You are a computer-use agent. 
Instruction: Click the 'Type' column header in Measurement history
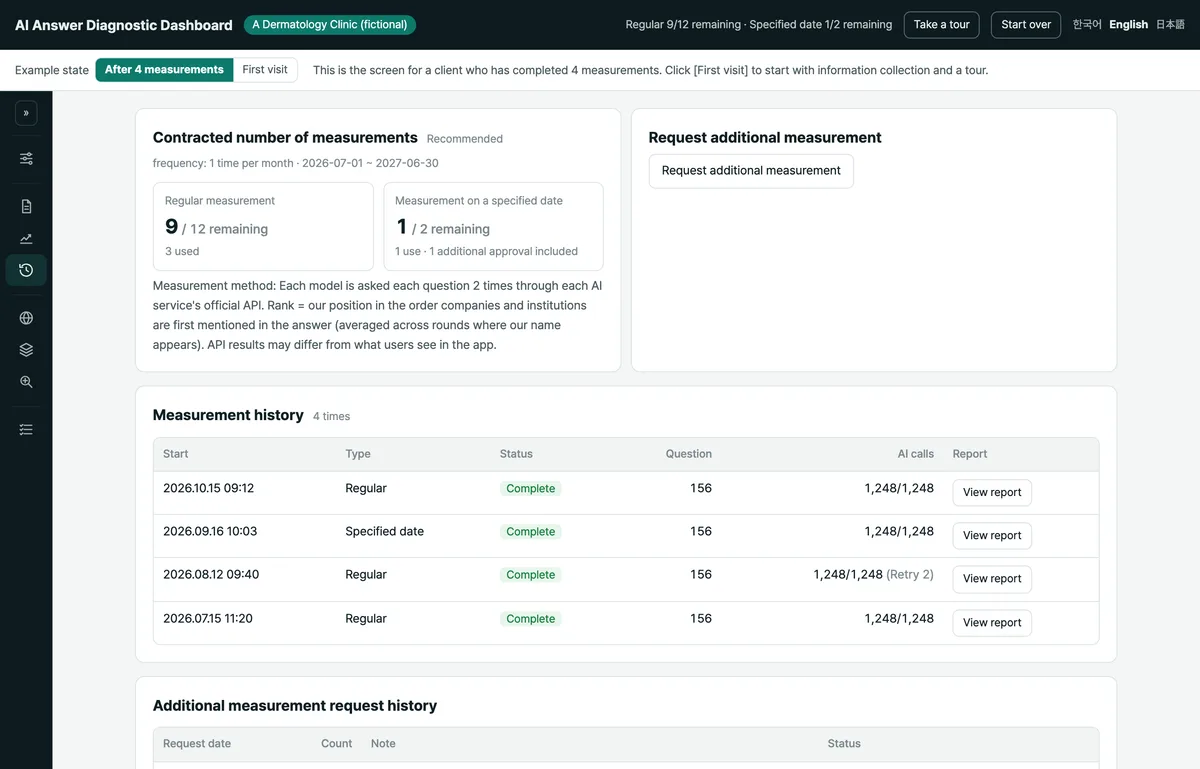(358, 454)
